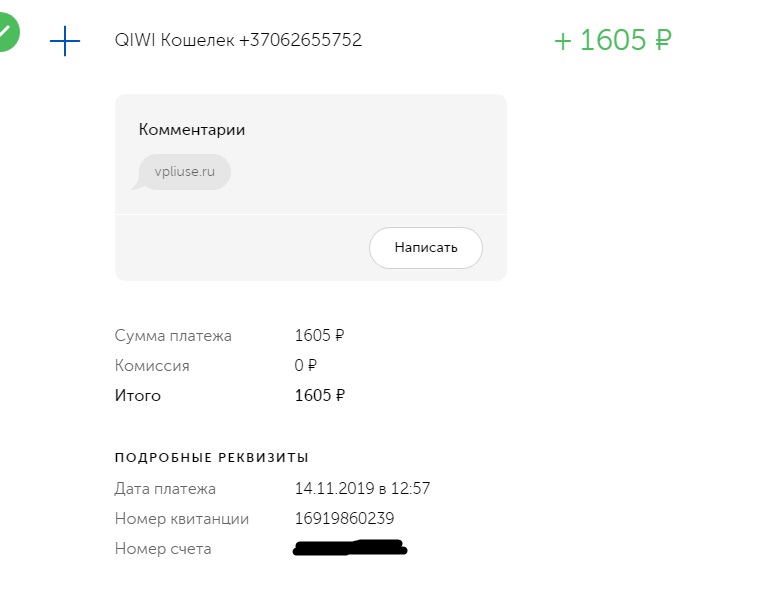The width and height of the screenshot is (774, 606).
Task: Click the Сумма платежа value 1605 ₽
Action: [x=319, y=336]
